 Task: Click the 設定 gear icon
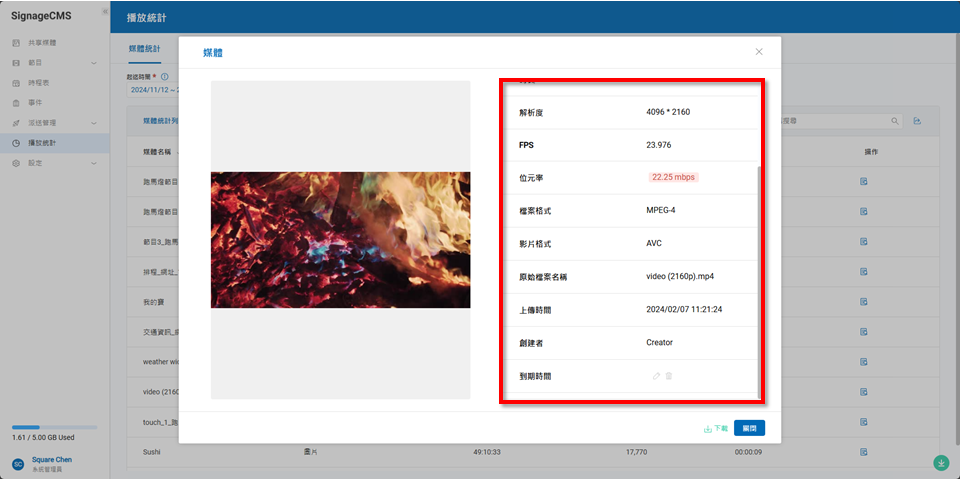[x=16, y=163]
